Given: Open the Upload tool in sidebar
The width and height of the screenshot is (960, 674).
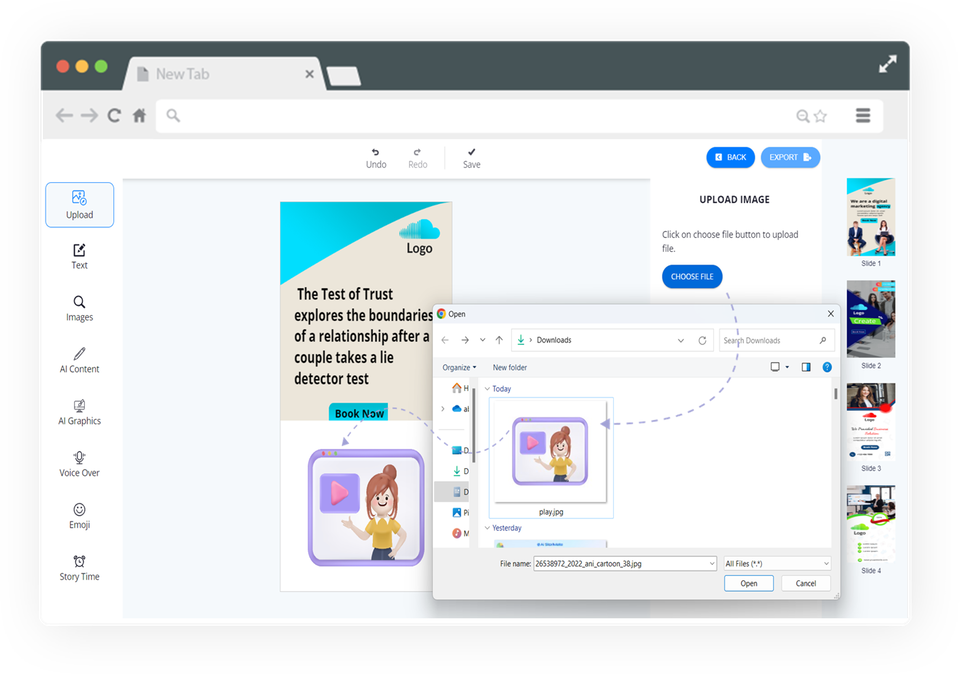Looking at the screenshot, I should click(x=80, y=204).
